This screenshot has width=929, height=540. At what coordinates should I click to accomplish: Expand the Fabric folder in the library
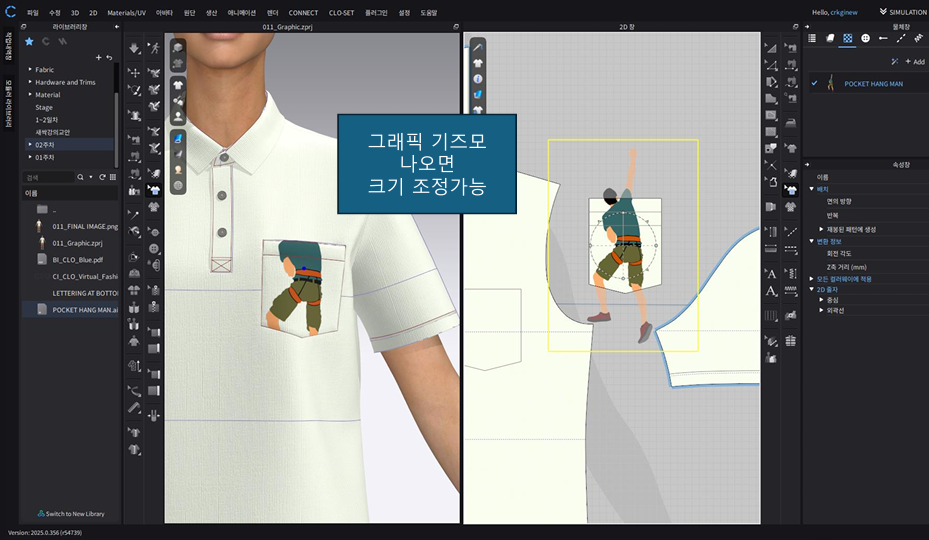coord(30,69)
